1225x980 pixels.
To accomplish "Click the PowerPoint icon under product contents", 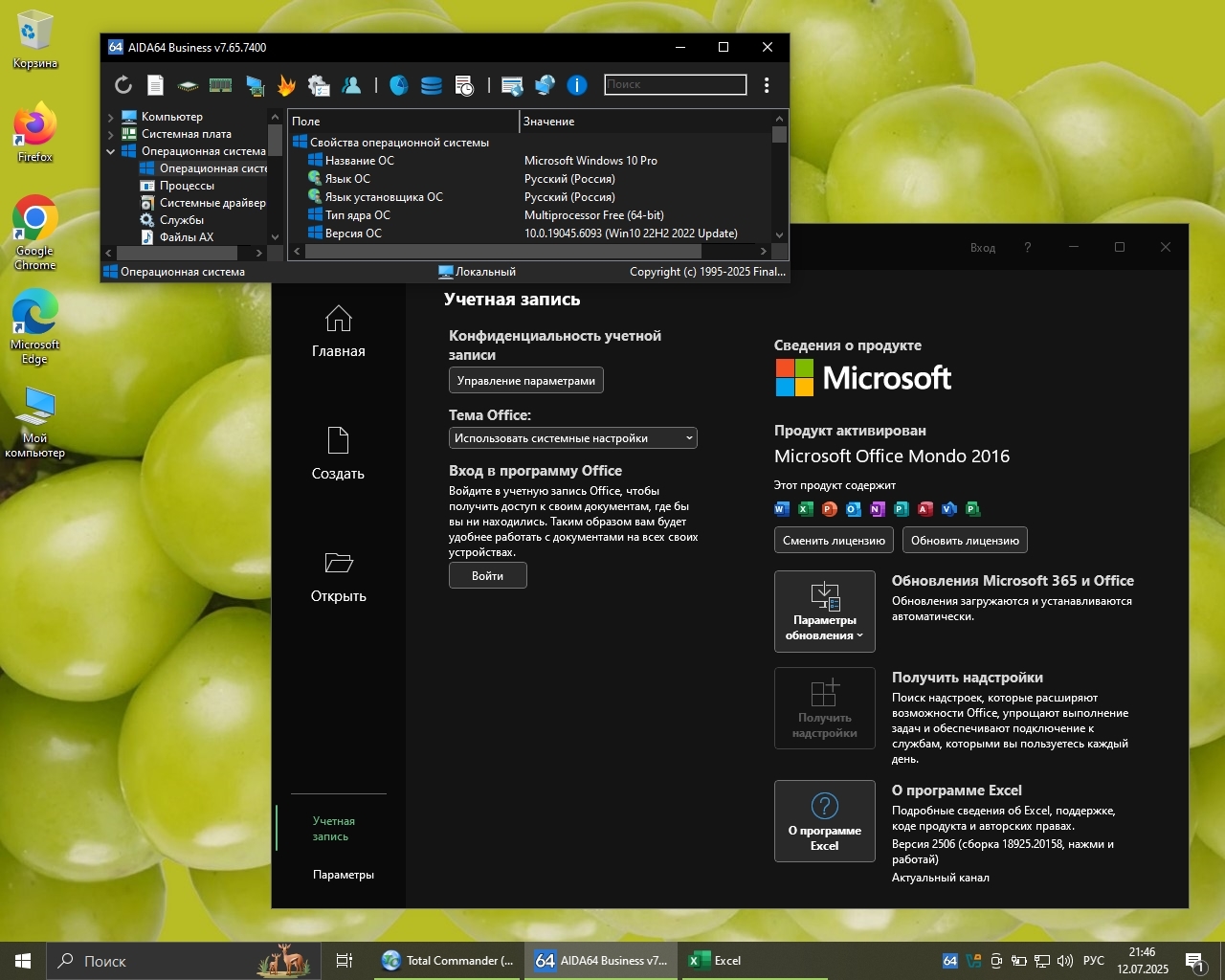I will click(830, 509).
